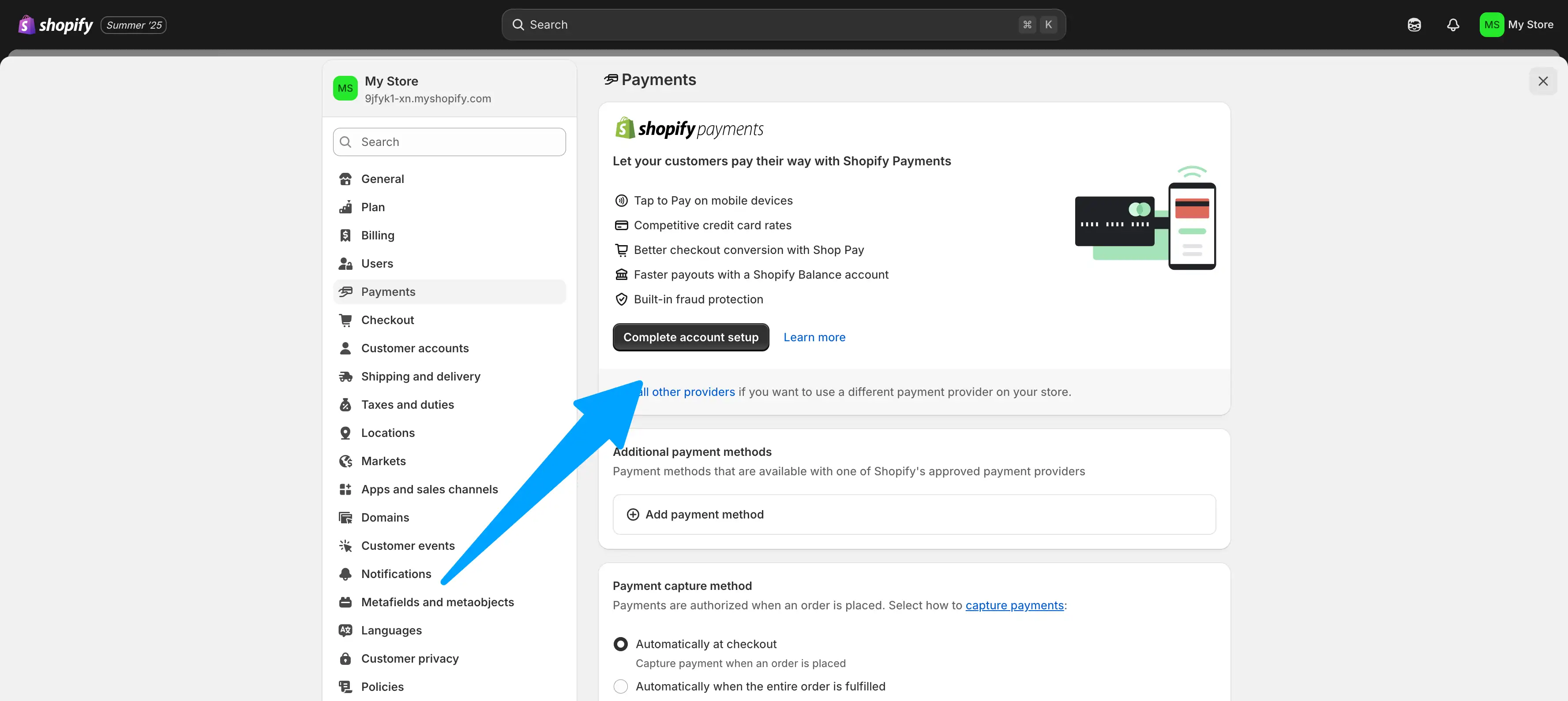Screen dimensions: 1568x701
Task: Focus the top global Search bar
Action: [x=784, y=25]
